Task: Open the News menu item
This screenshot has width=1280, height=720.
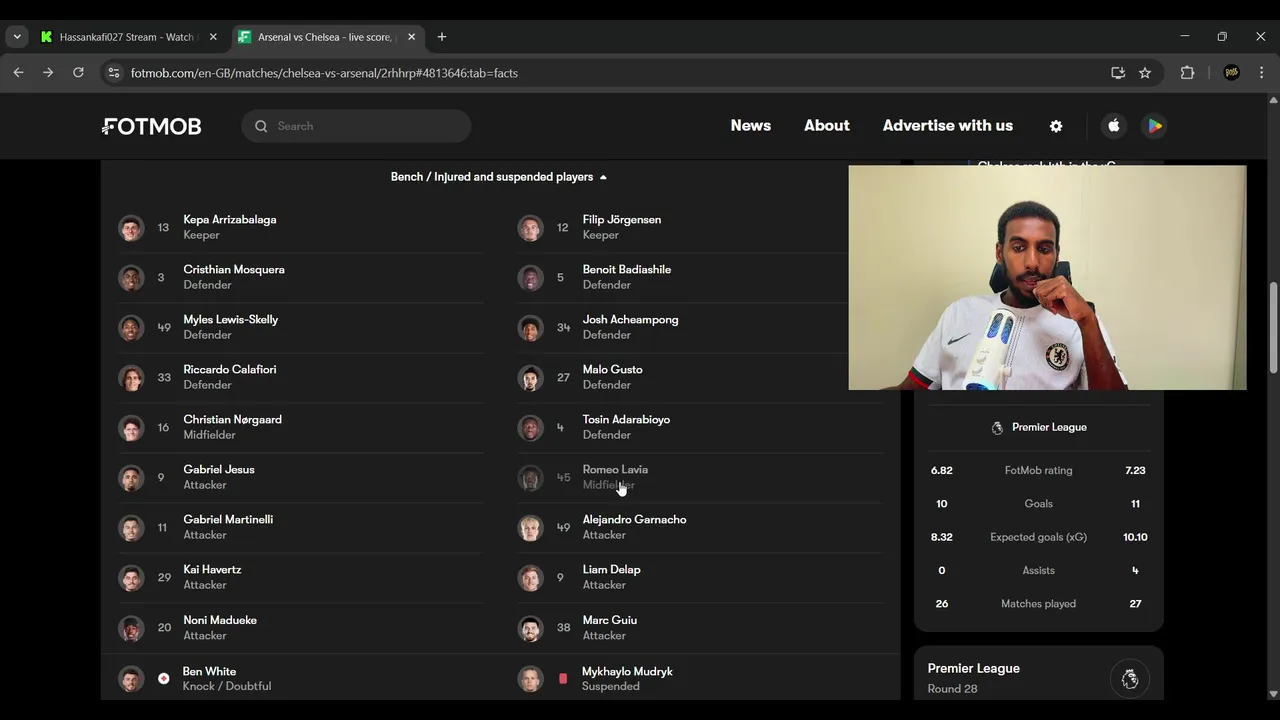Action: click(x=750, y=126)
